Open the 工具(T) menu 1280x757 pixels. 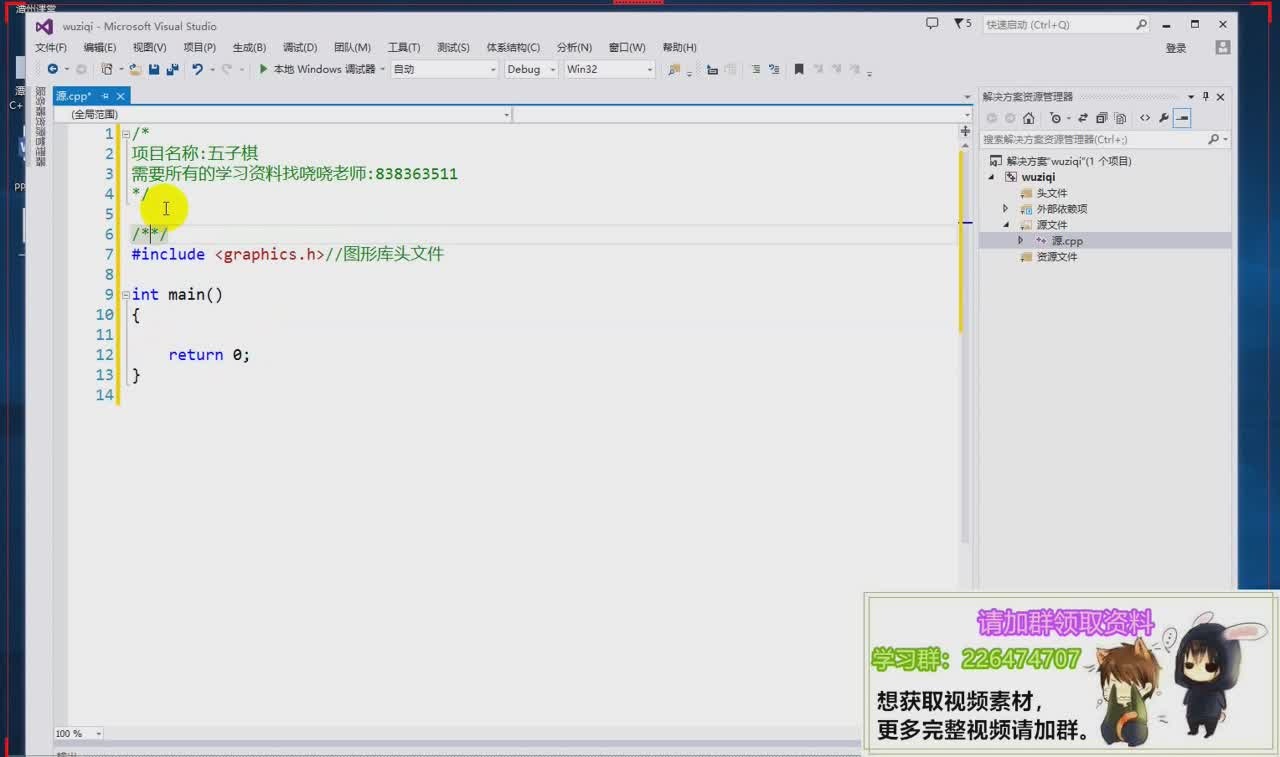pos(404,47)
